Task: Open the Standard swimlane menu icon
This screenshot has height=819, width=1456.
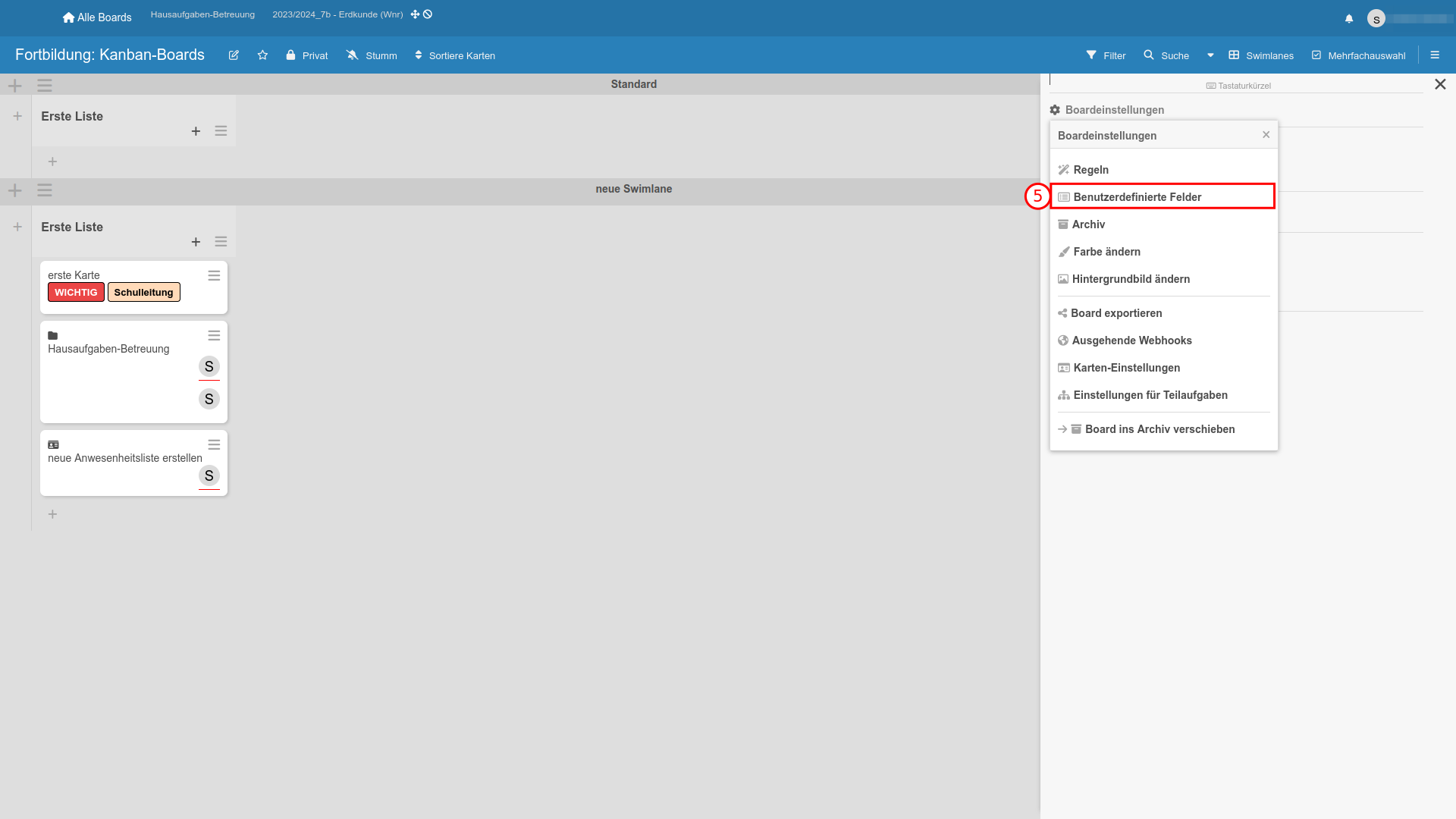Action: click(x=45, y=85)
